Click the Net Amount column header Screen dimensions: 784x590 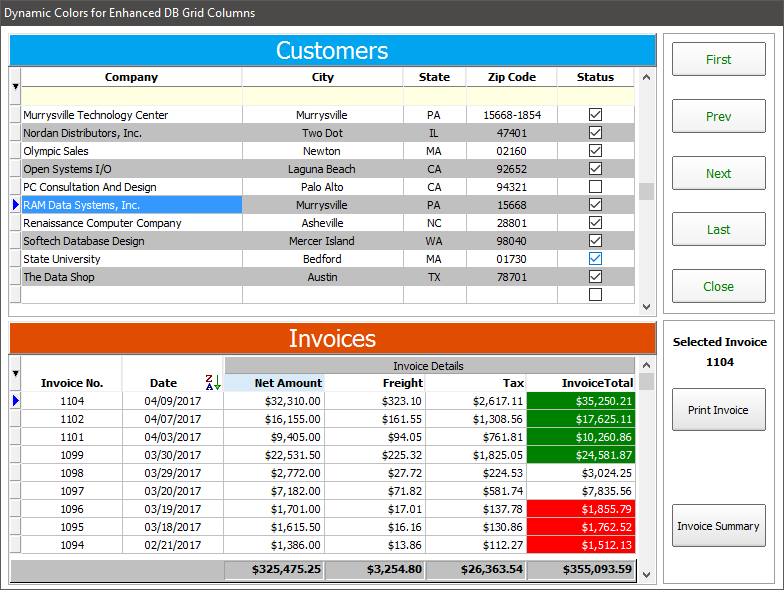pos(274,383)
